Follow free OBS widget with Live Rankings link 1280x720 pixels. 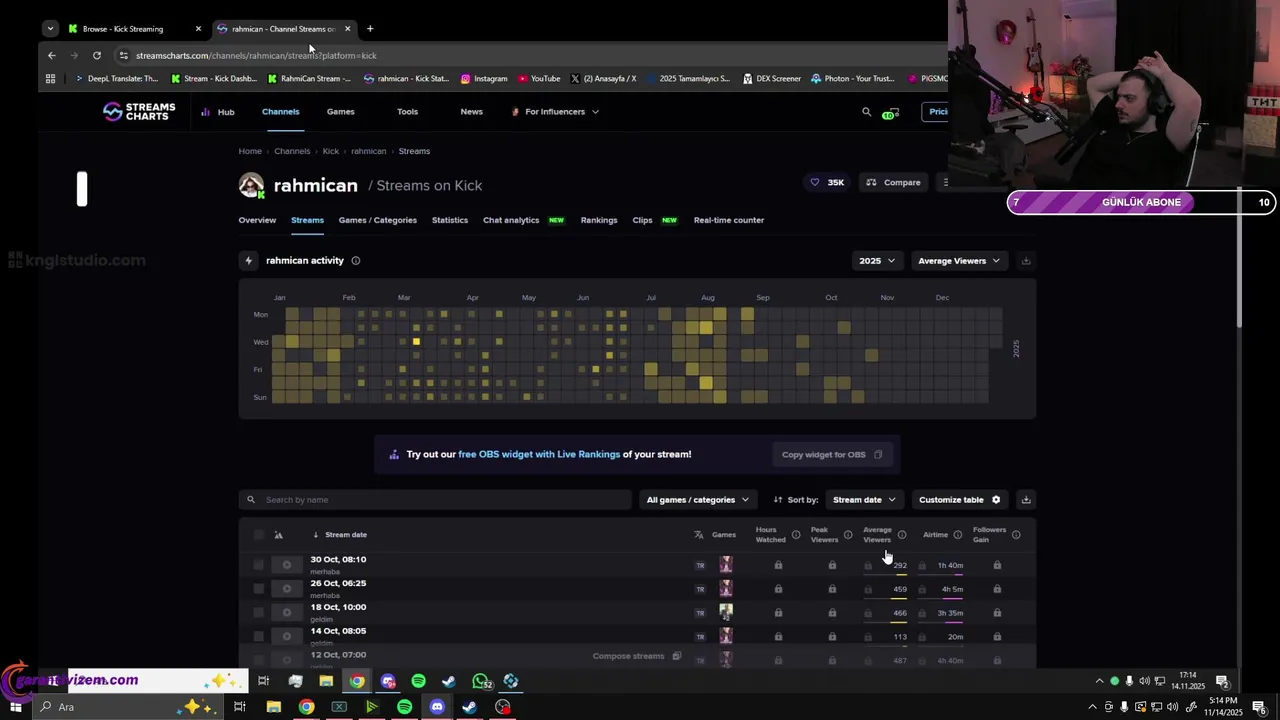[x=539, y=455]
